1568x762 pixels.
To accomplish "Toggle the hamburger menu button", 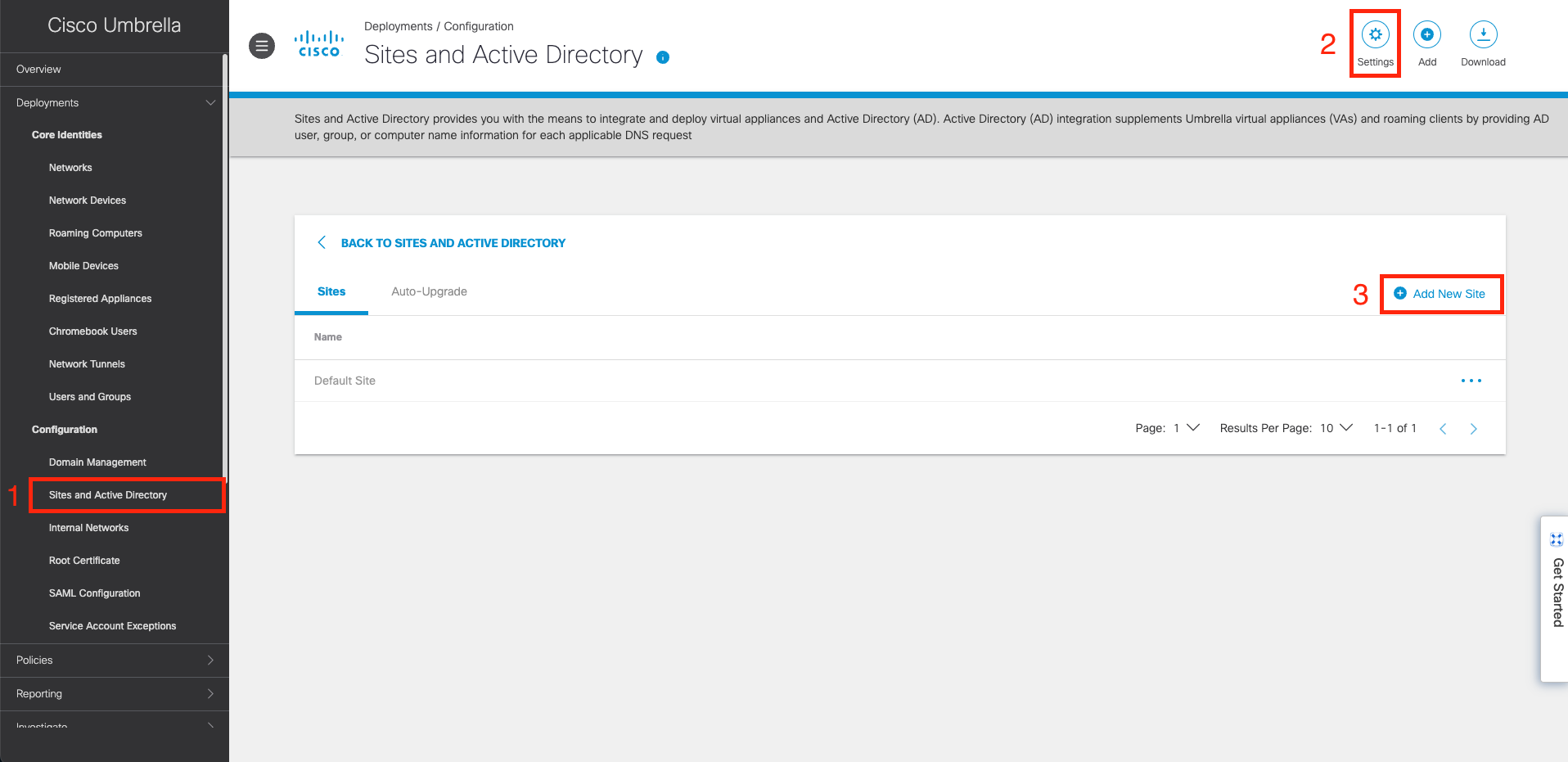I will (x=262, y=46).
